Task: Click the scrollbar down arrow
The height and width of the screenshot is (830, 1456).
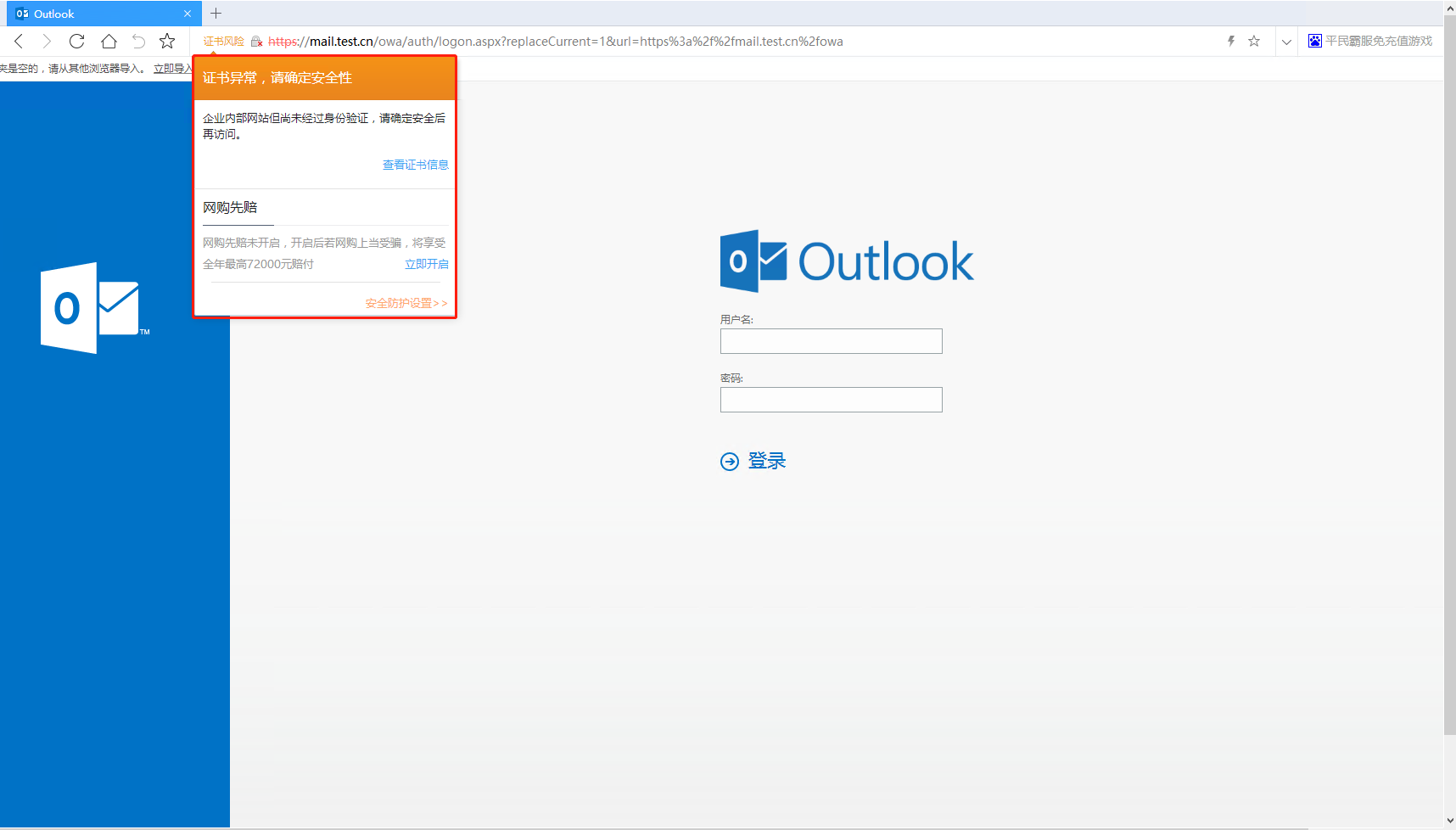Action: click(1450, 822)
